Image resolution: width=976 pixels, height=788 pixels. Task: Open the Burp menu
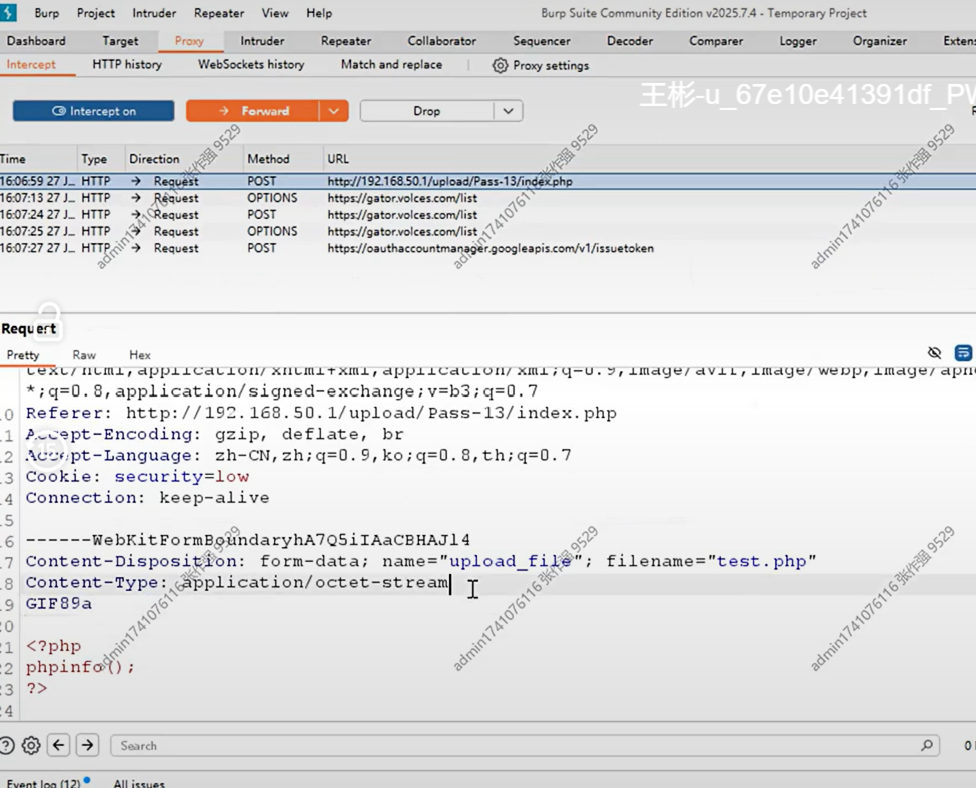(47, 13)
